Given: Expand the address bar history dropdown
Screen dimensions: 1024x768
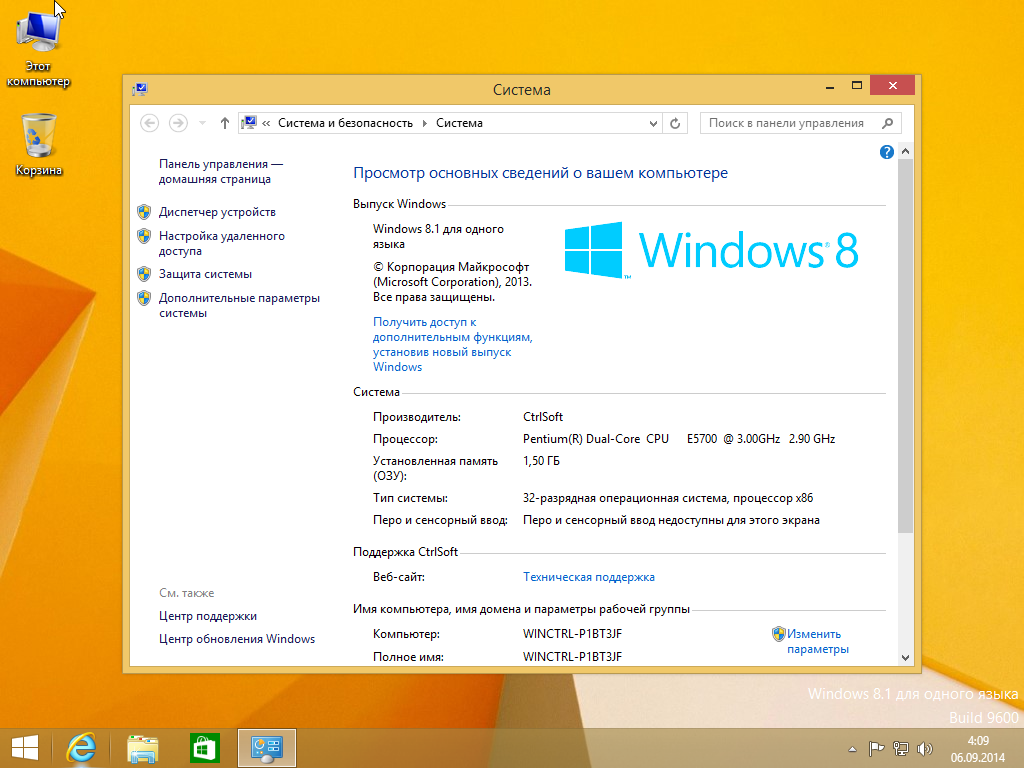Looking at the screenshot, I should [653, 123].
